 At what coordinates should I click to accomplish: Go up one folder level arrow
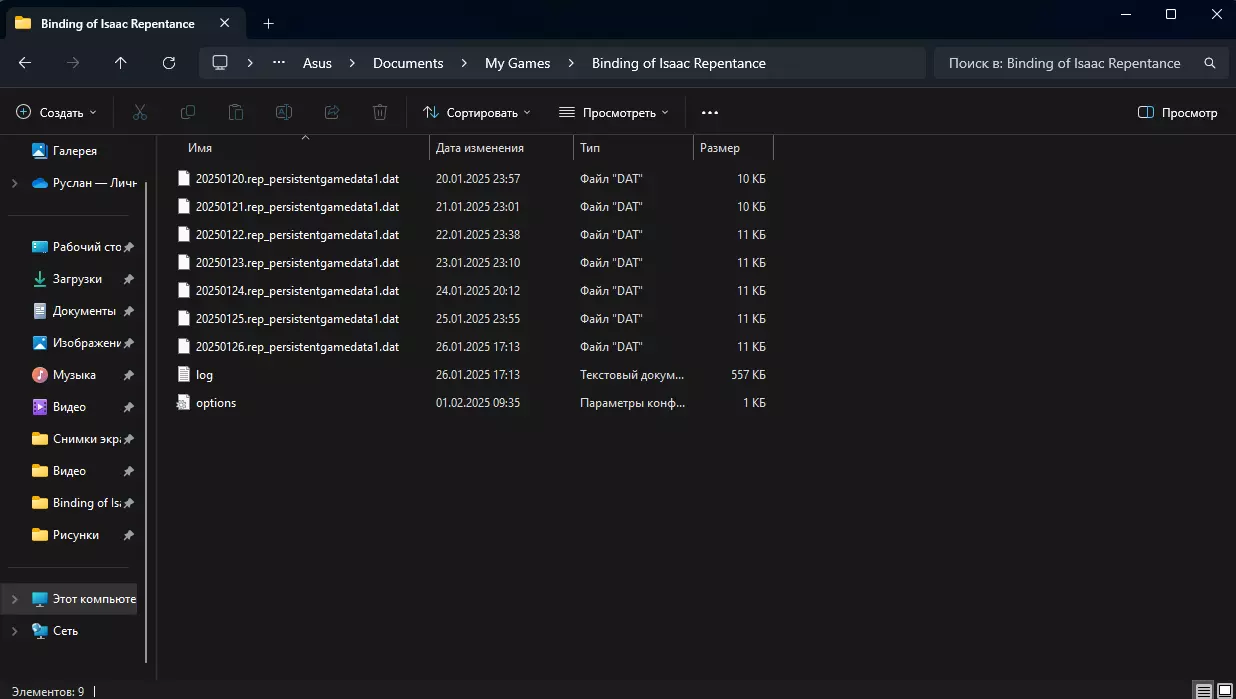pos(121,63)
